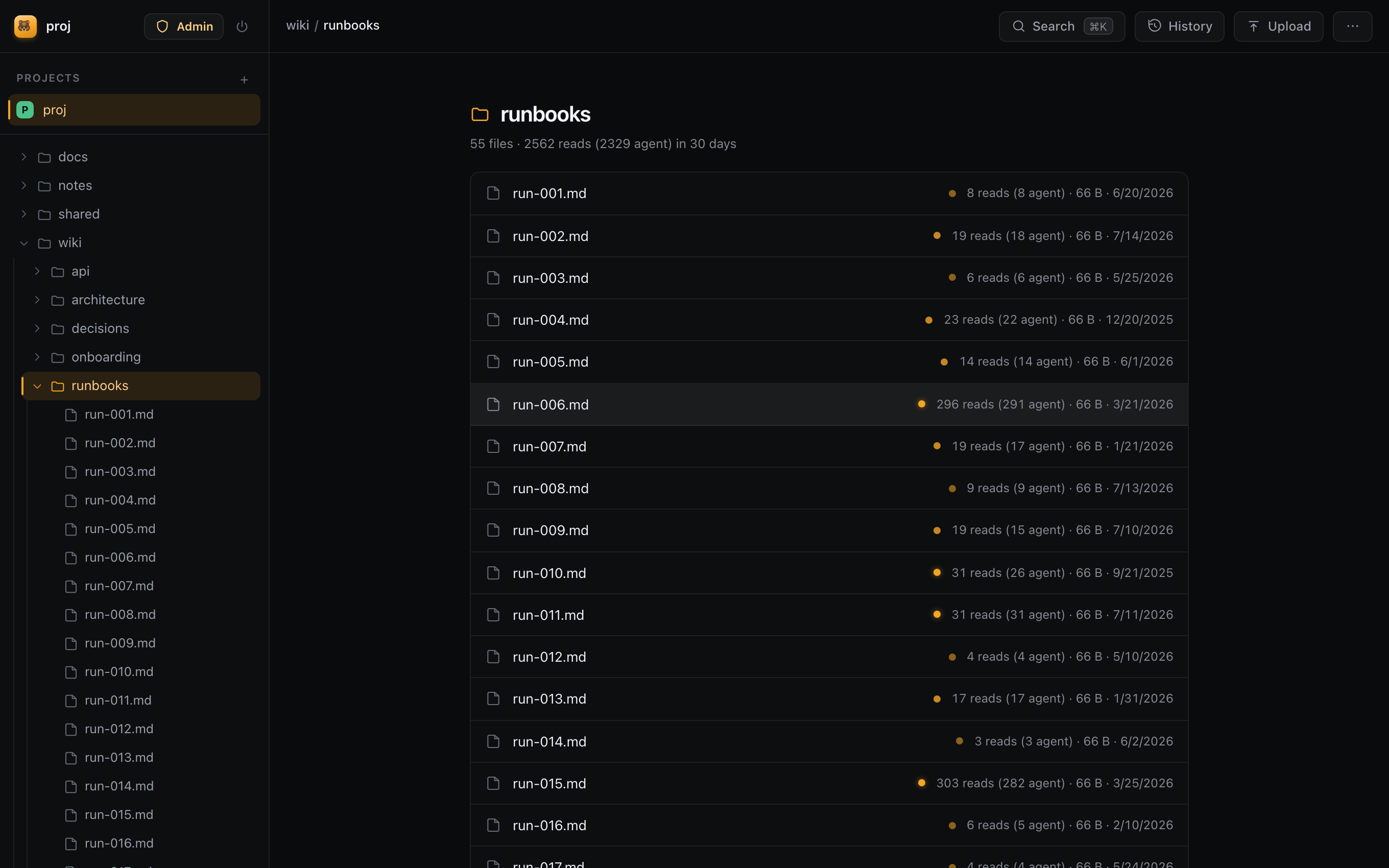Click the decisions folder icon in the sidebar
Viewport: 1389px width, 868px height.
point(57,329)
